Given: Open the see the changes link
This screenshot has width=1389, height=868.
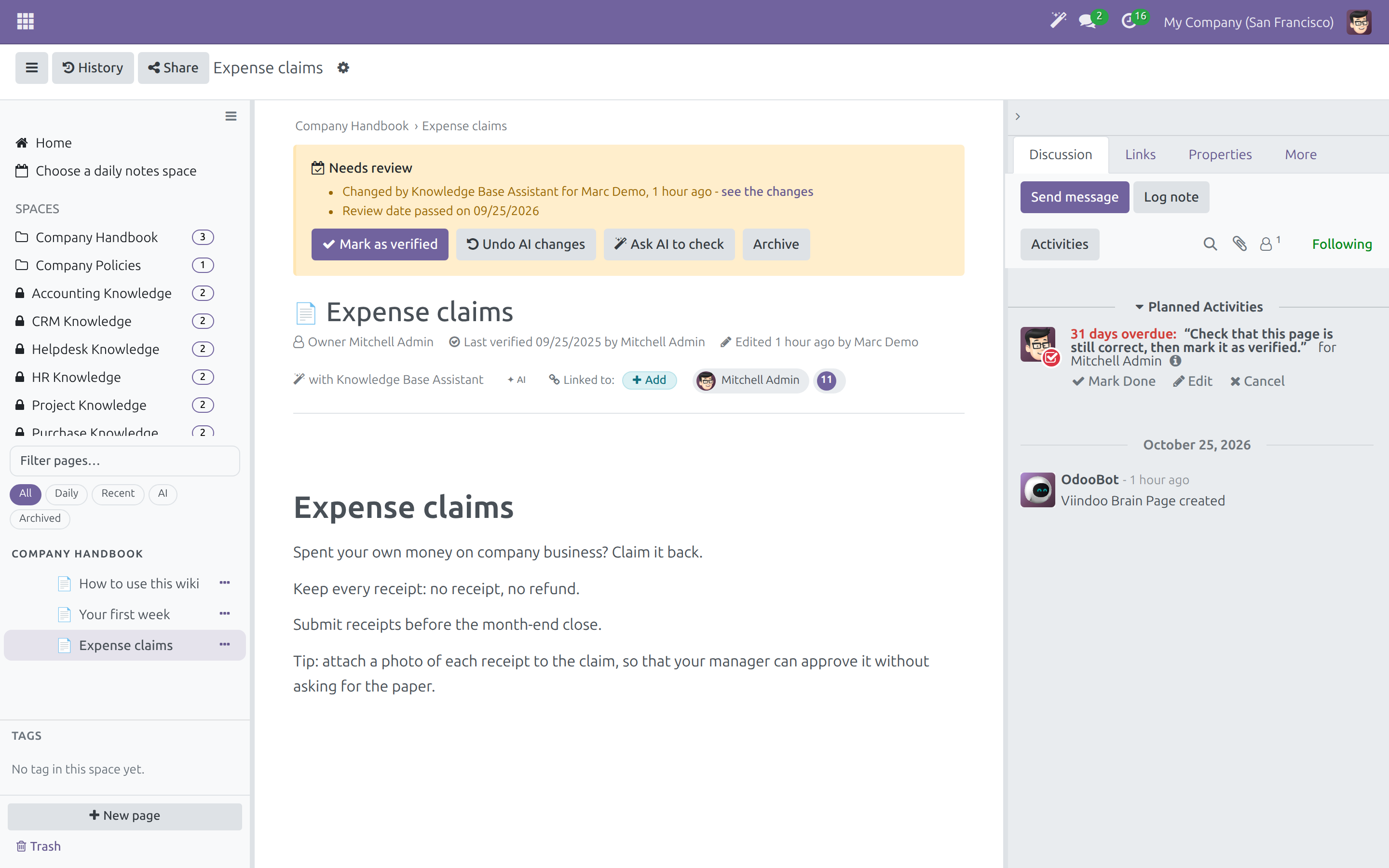Looking at the screenshot, I should click(767, 192).
